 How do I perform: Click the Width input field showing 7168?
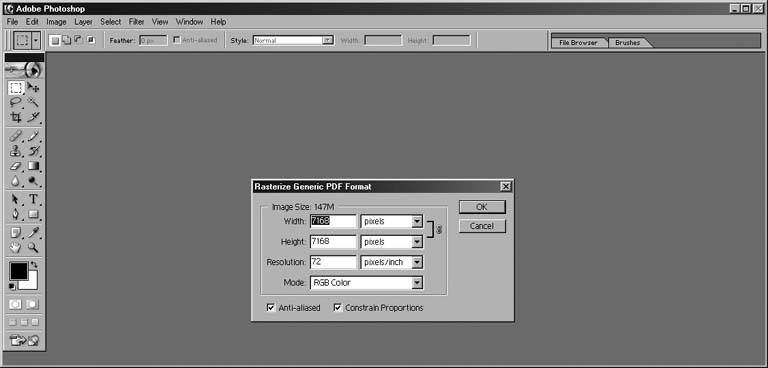click(333, 221)
